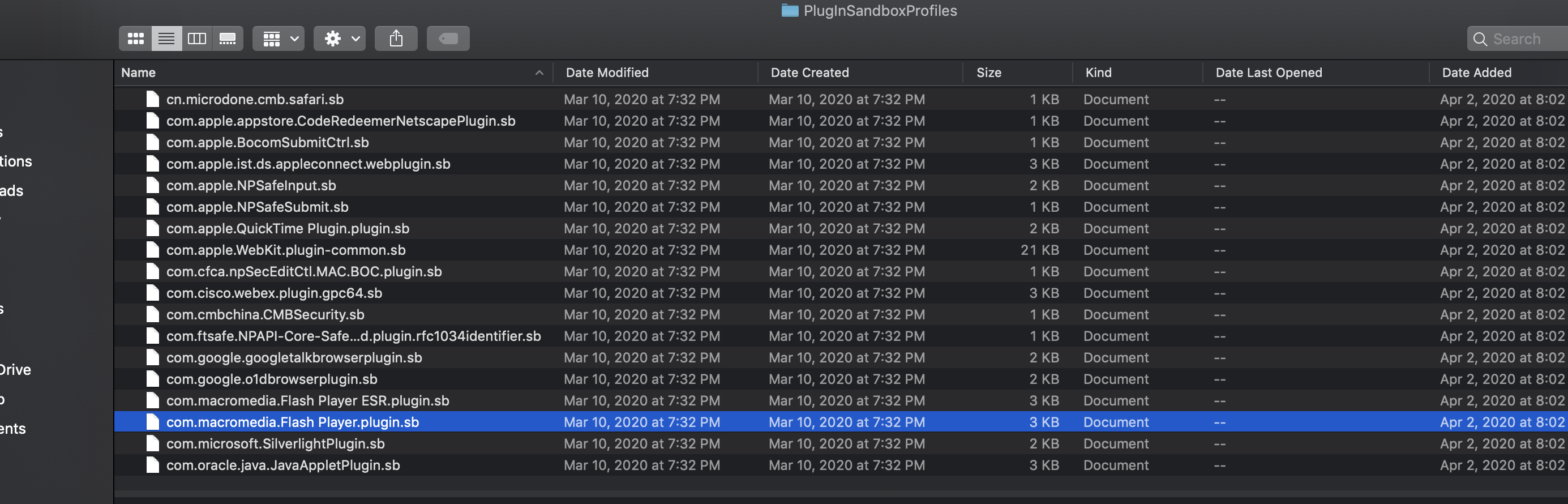This screenshot has height=504, width=1568.
Task: Select com.macromedia.Flash Player.plugin.sb file
Action: click(840, 422)
